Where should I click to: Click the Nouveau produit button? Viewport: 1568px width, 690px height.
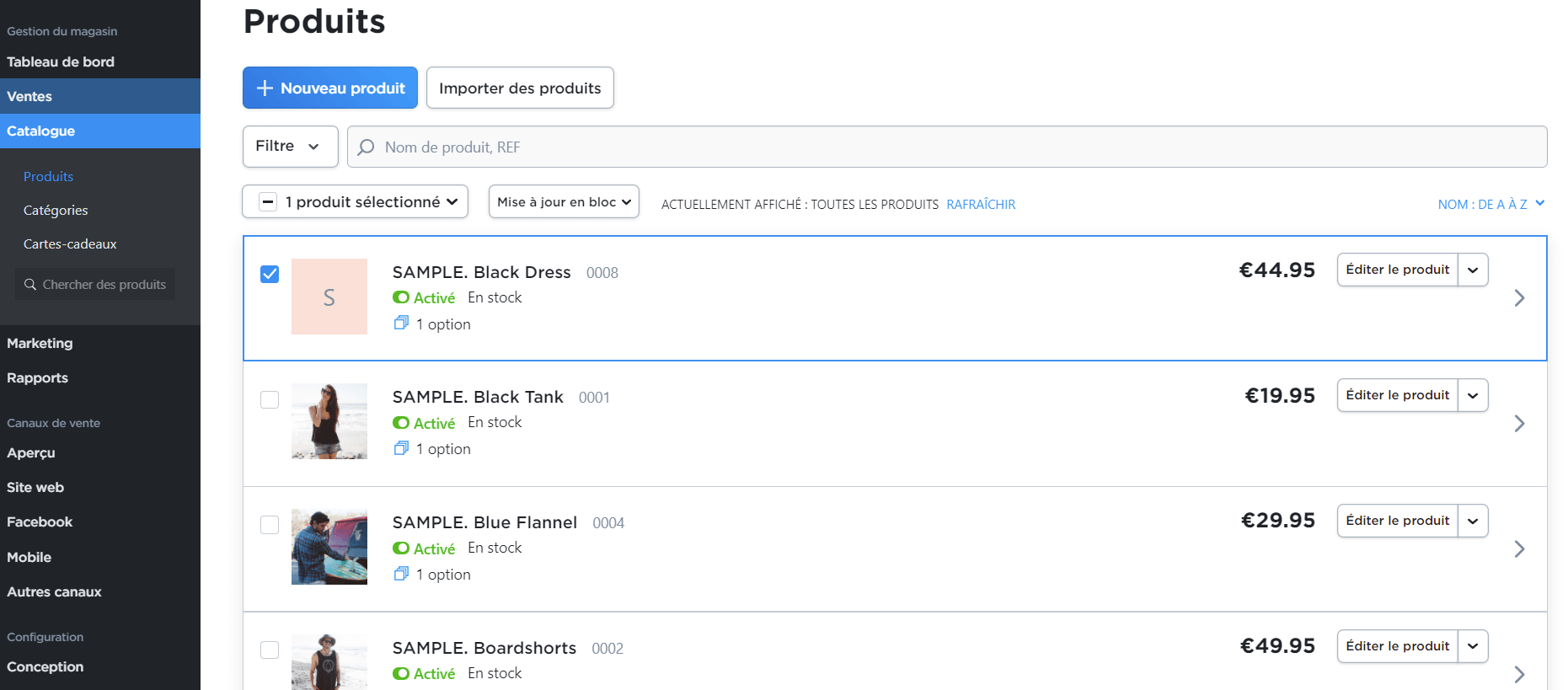click(330, 88)
